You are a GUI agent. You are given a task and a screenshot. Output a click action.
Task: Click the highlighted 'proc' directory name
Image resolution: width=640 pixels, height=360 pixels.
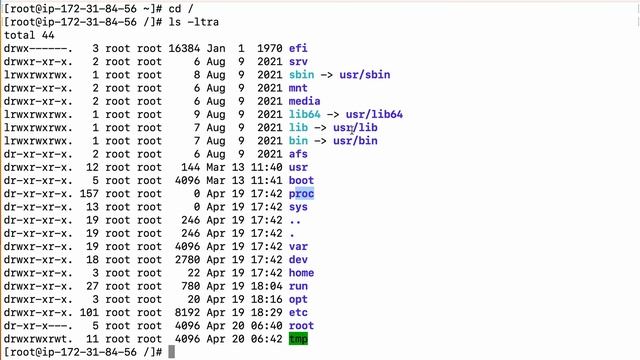coord(301,193)
